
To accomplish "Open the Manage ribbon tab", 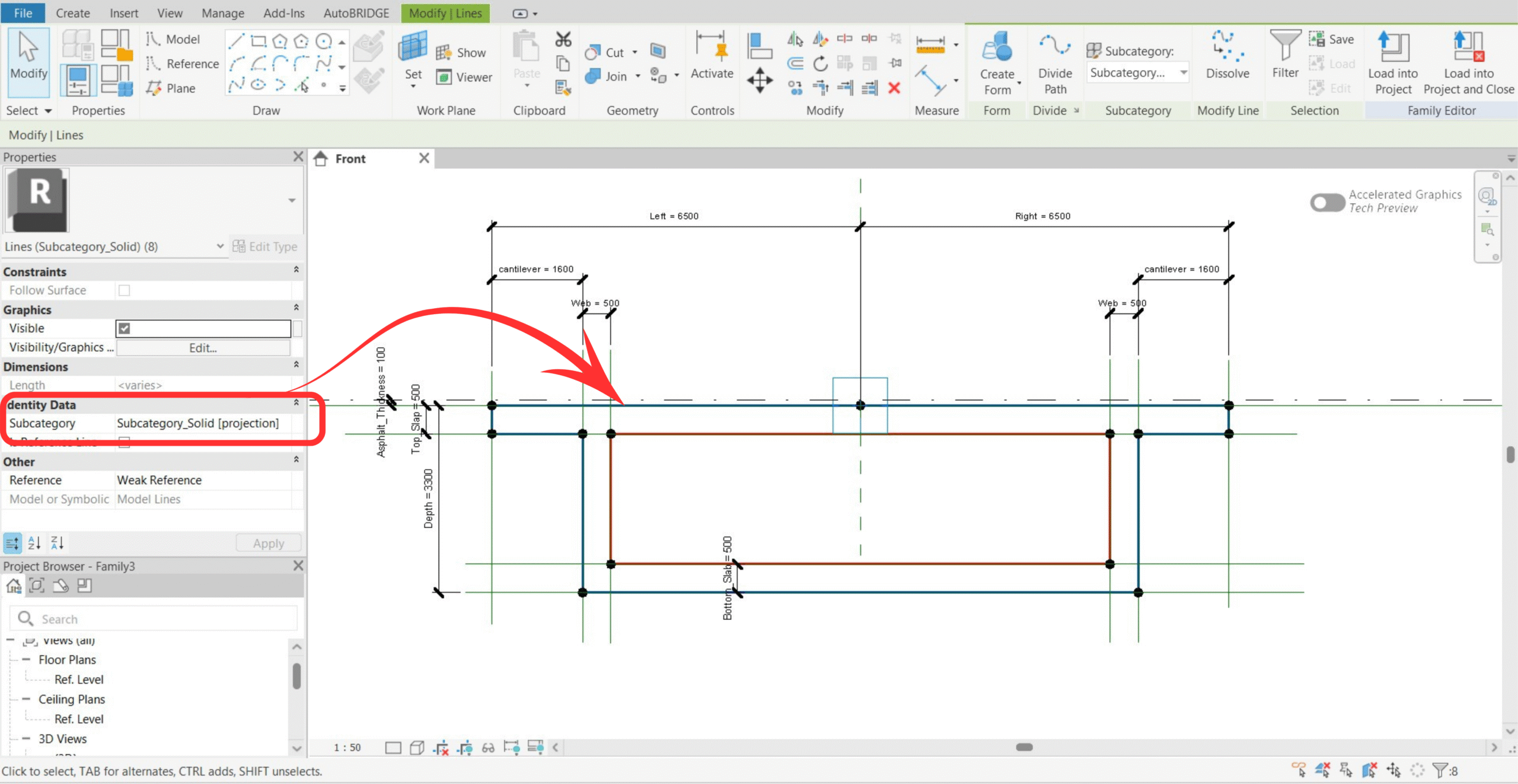I will coord(222,13).
